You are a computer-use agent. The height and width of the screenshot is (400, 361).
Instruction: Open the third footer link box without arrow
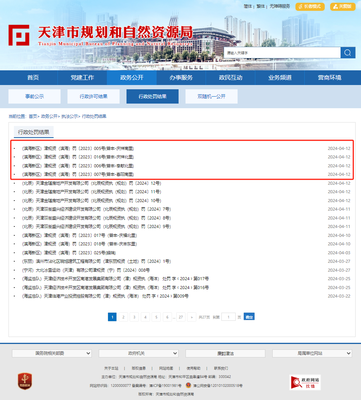(x=225, y=353)
